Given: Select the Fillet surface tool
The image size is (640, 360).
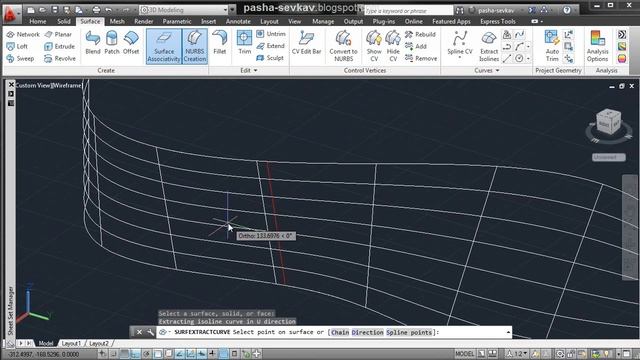Looking at the screenshot, I should point(220,42).
